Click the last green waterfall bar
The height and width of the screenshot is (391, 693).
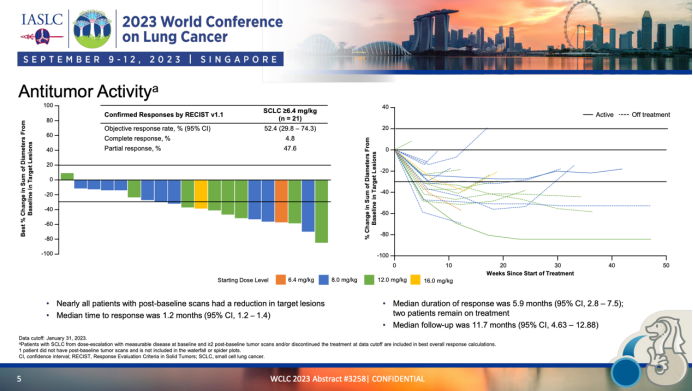click(321, 211)
